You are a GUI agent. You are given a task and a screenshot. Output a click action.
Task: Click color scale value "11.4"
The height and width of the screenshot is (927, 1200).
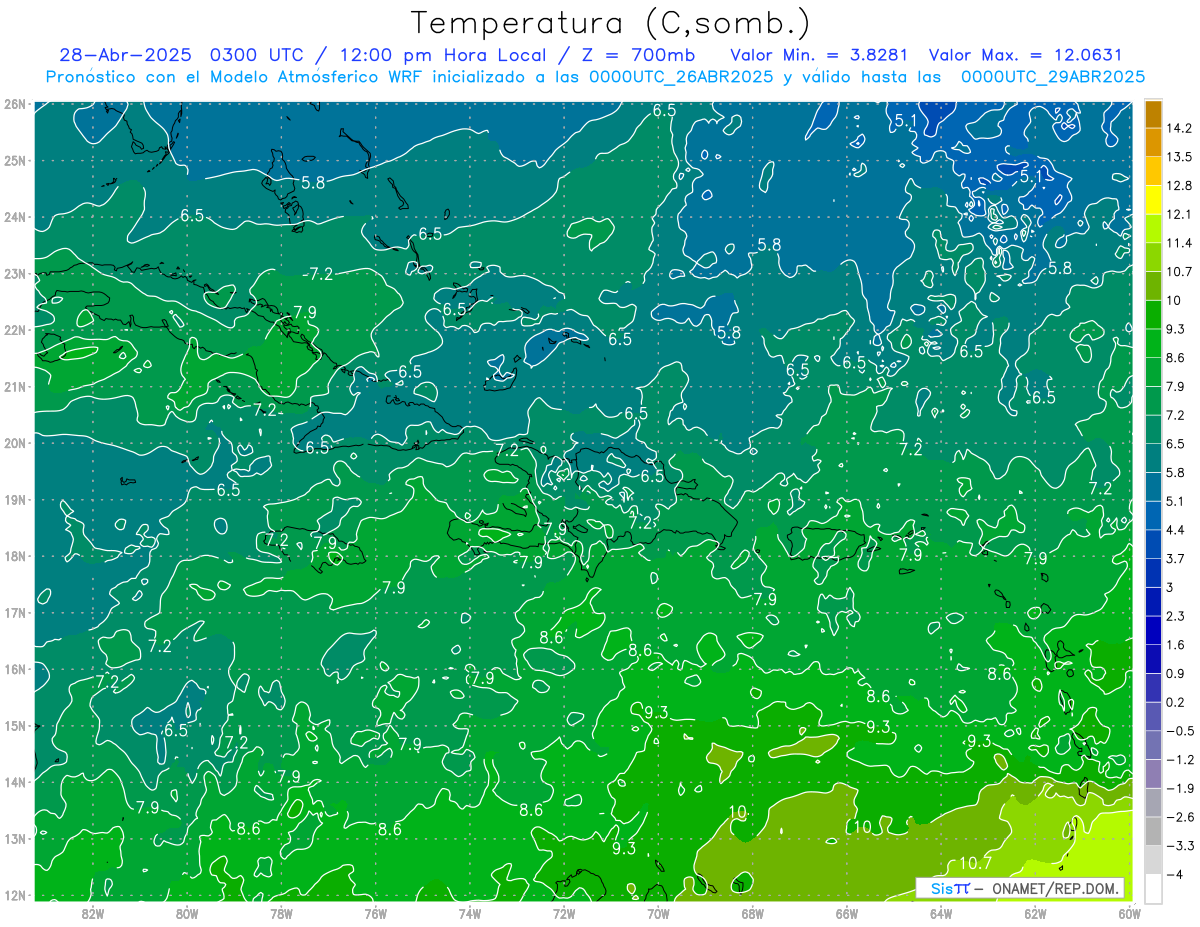tap(1179, 243)
